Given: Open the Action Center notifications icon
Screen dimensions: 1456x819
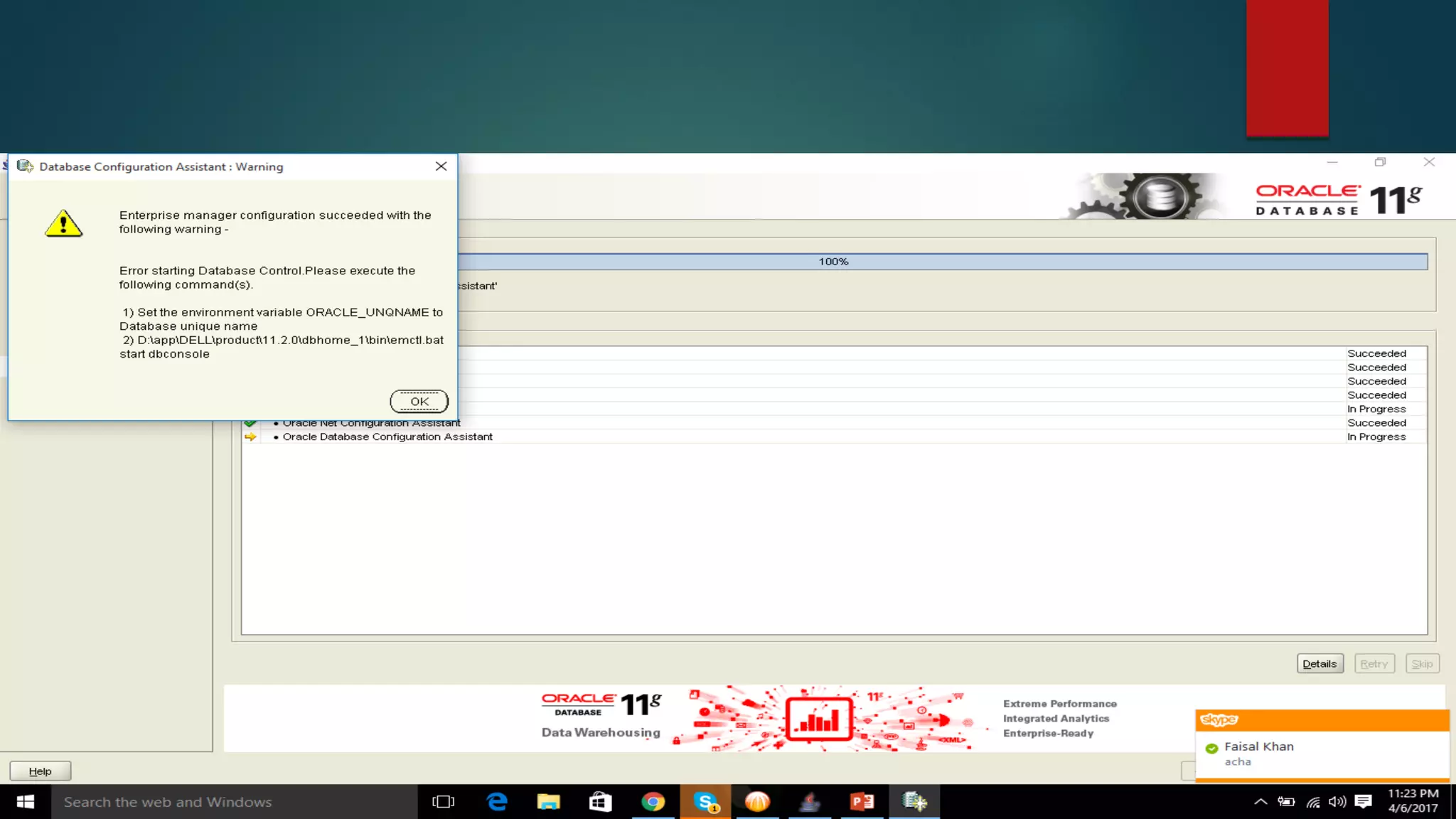Looking at the screenshot, I should (1363, 802).
